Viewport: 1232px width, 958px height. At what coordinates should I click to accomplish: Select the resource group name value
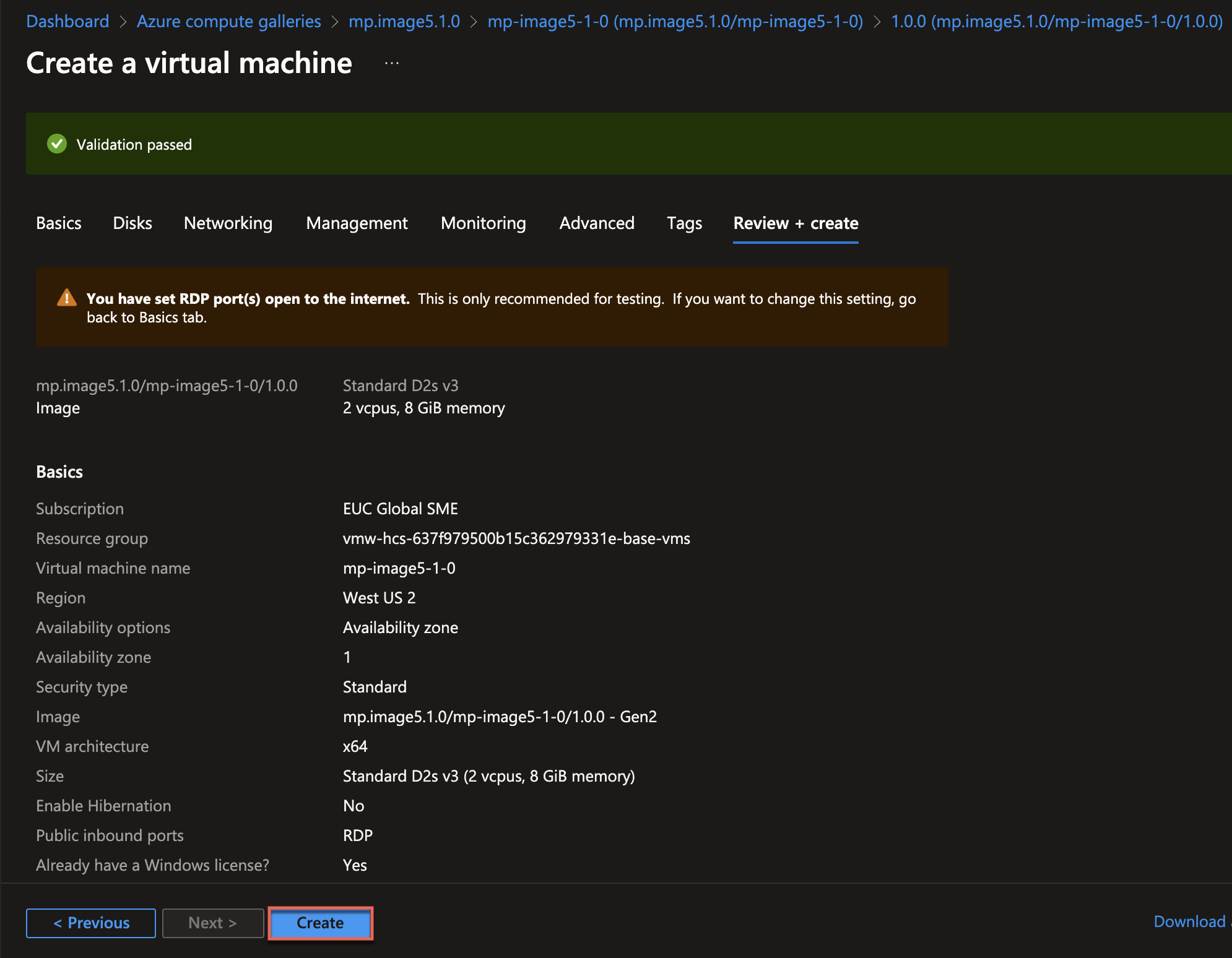516,538
